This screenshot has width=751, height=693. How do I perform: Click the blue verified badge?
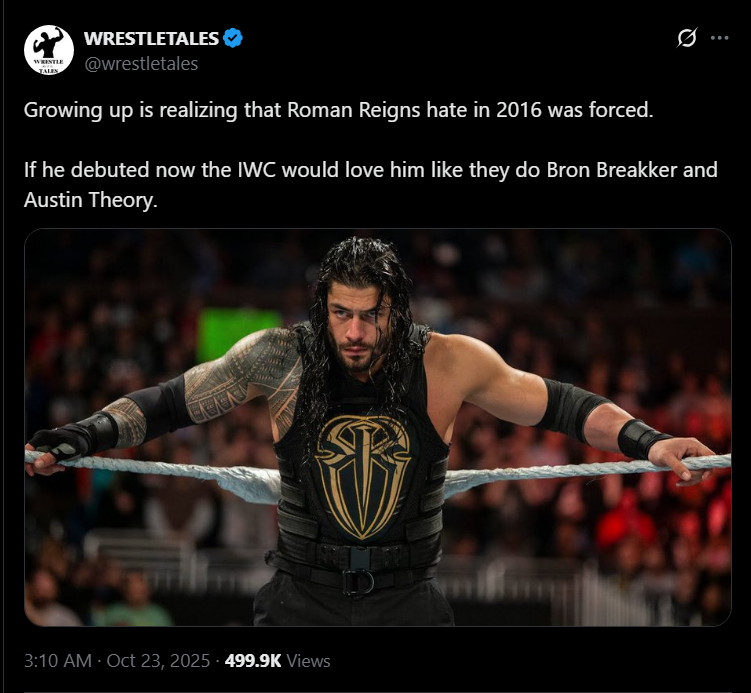click(x=233, y=38)
